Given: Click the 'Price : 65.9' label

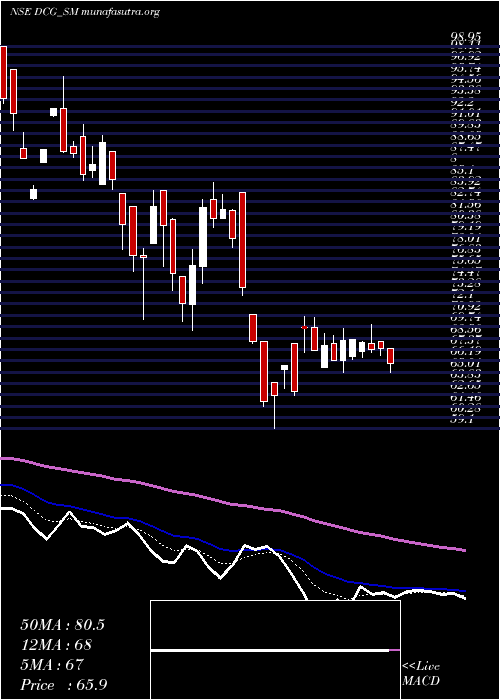Looking at the screenshot, I should tap(63, 685).
